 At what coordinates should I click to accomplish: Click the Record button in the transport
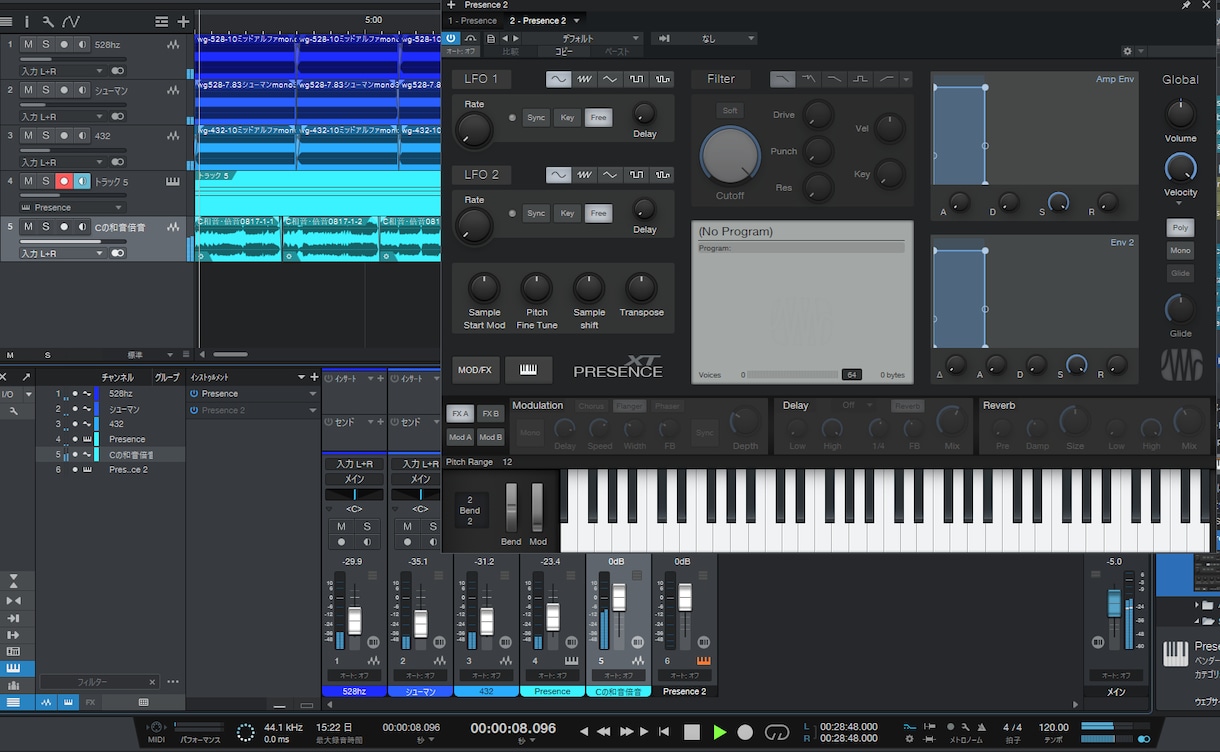(x=745, y=732)
